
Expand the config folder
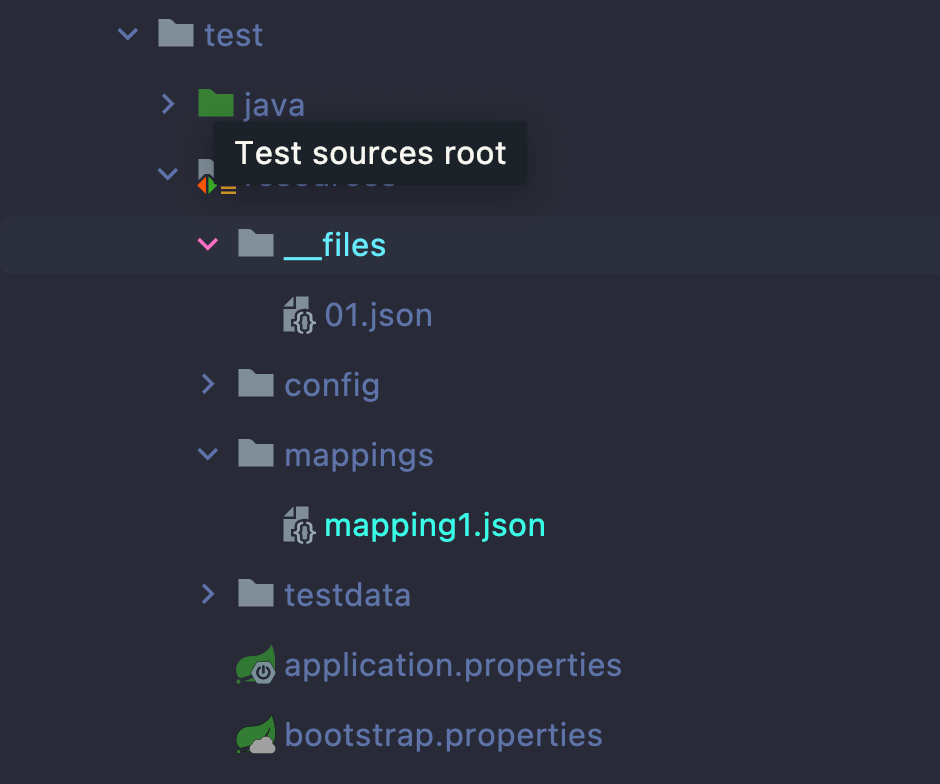(x=208, y=384)
